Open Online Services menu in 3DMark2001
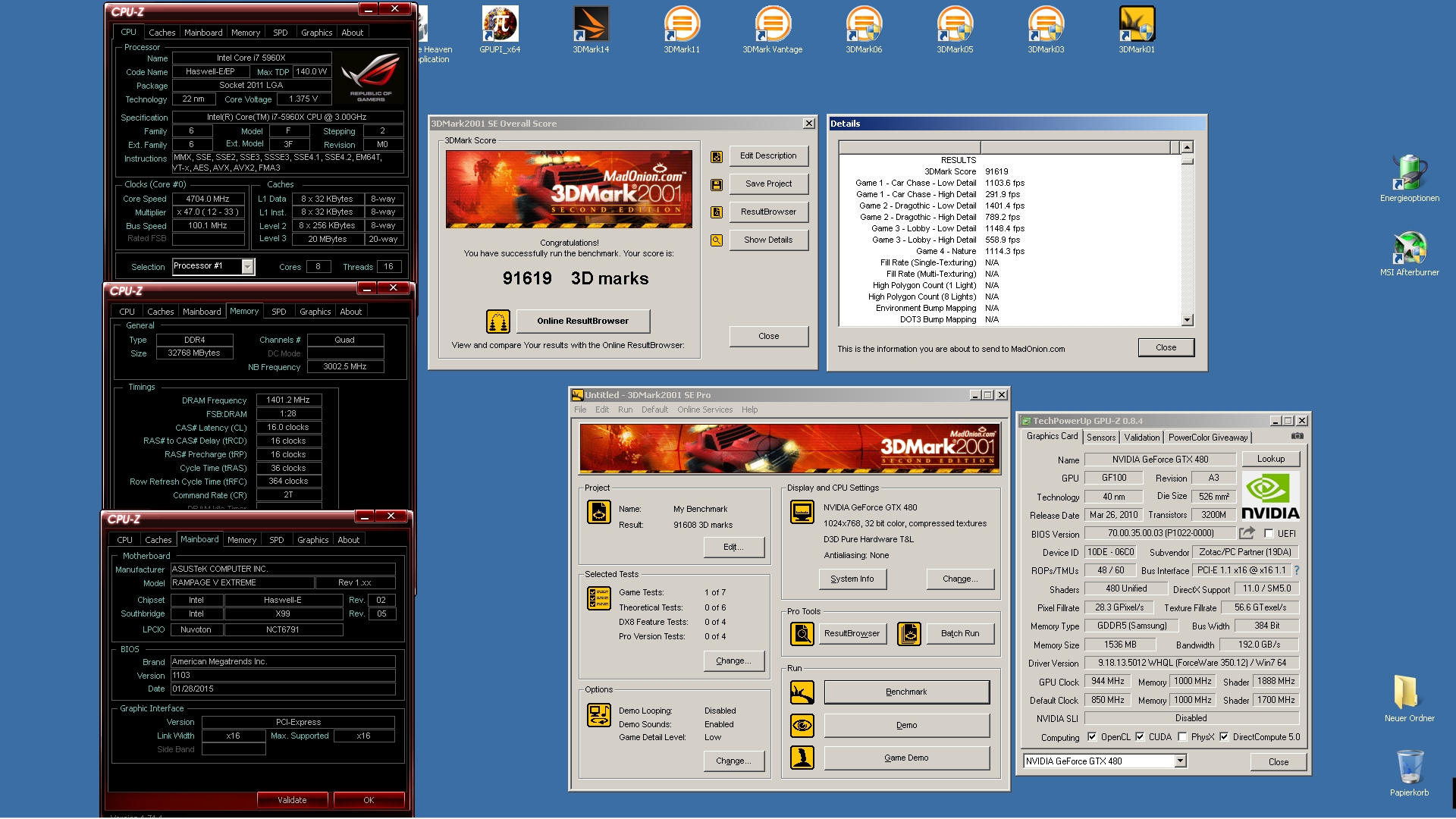 coord(704,409)
